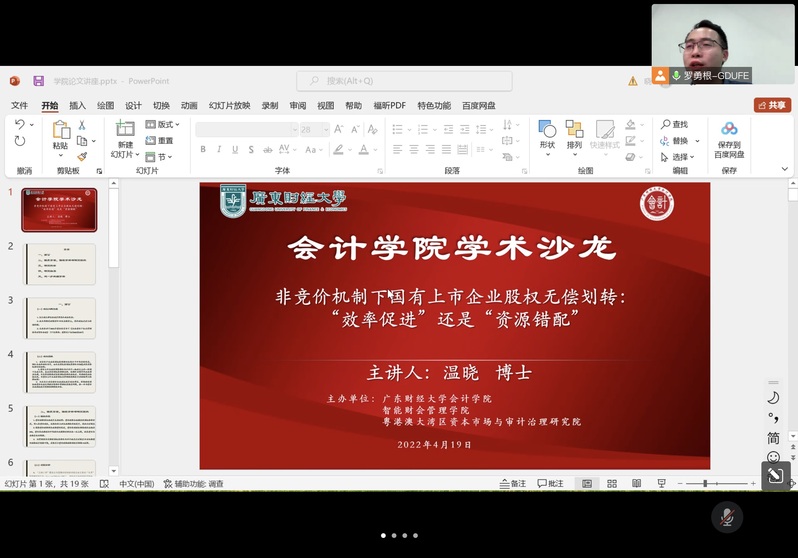This screenshot has height=558, width=798.
Task: Toggle the Notes pane in status bar
Action: pos(513,484)
